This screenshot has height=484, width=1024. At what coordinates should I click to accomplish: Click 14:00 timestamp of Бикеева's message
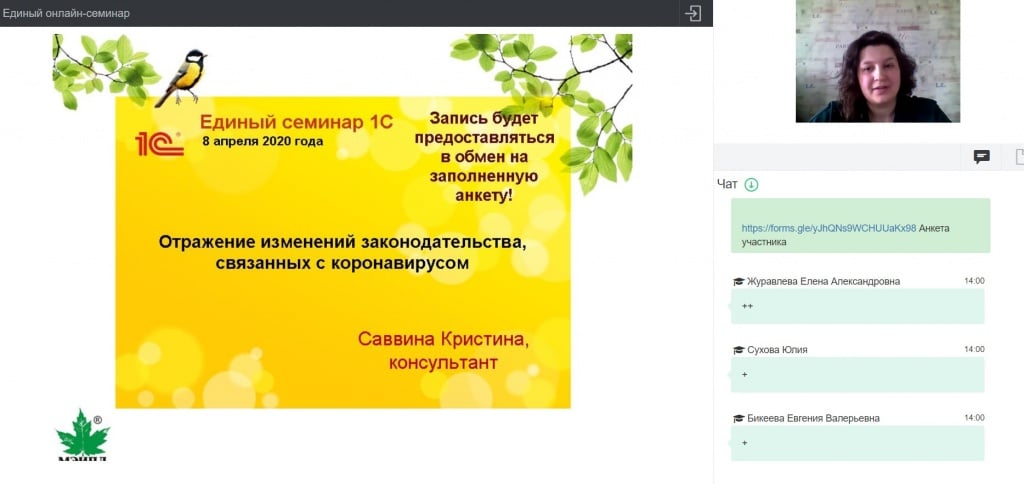click(974, 418)
